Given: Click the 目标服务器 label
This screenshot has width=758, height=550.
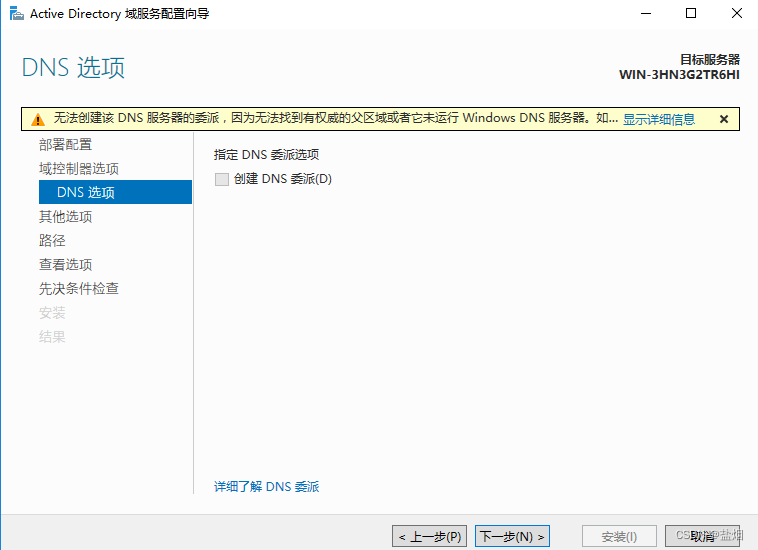Looking at the screenshot, I should point(710,59).
